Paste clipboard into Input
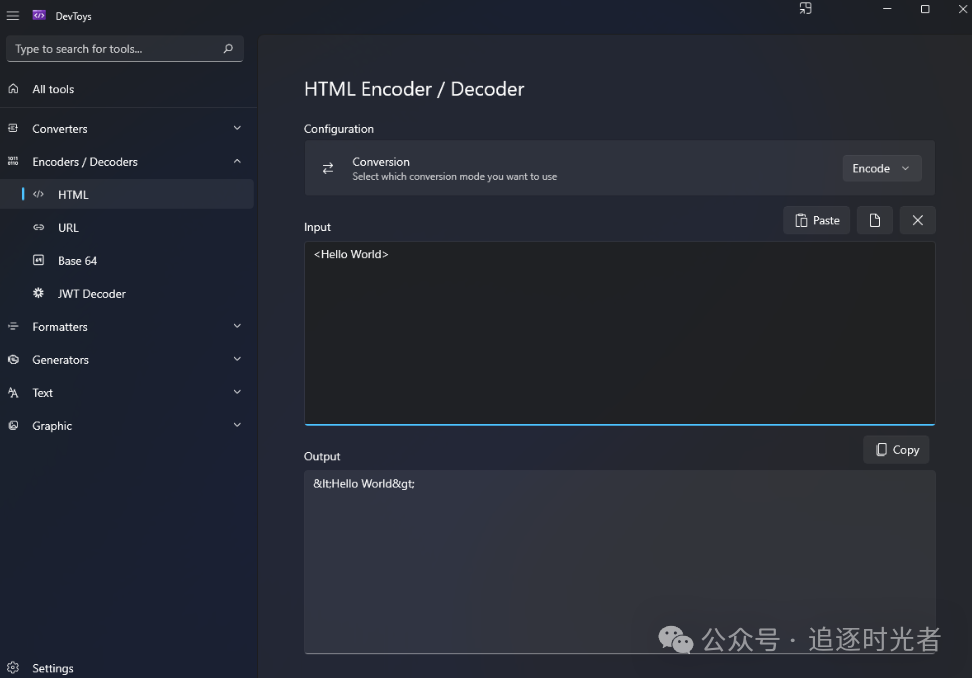This screenshot has height=678, width=972. pyautogui.click(x=816, y=220)
